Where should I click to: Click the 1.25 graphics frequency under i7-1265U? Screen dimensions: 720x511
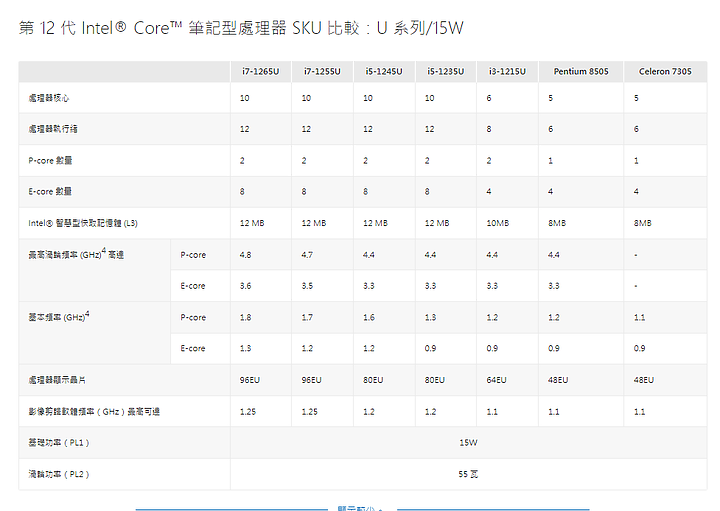(x=248, y=412)
